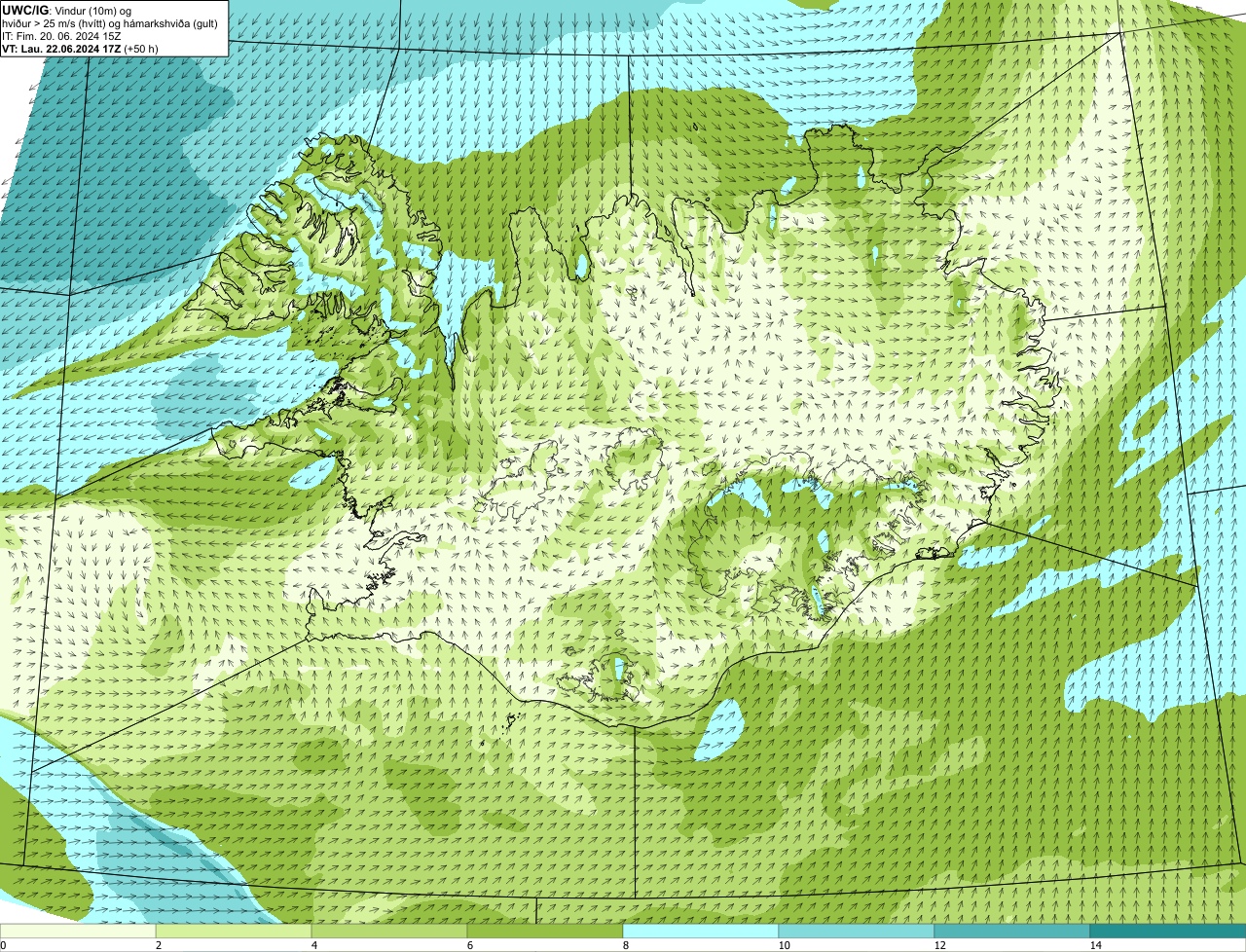The width and height of the screenshot is (1246, 952).
Task: Click the "0" scale label
Action: pyautogui.click(x=3, y=945)
